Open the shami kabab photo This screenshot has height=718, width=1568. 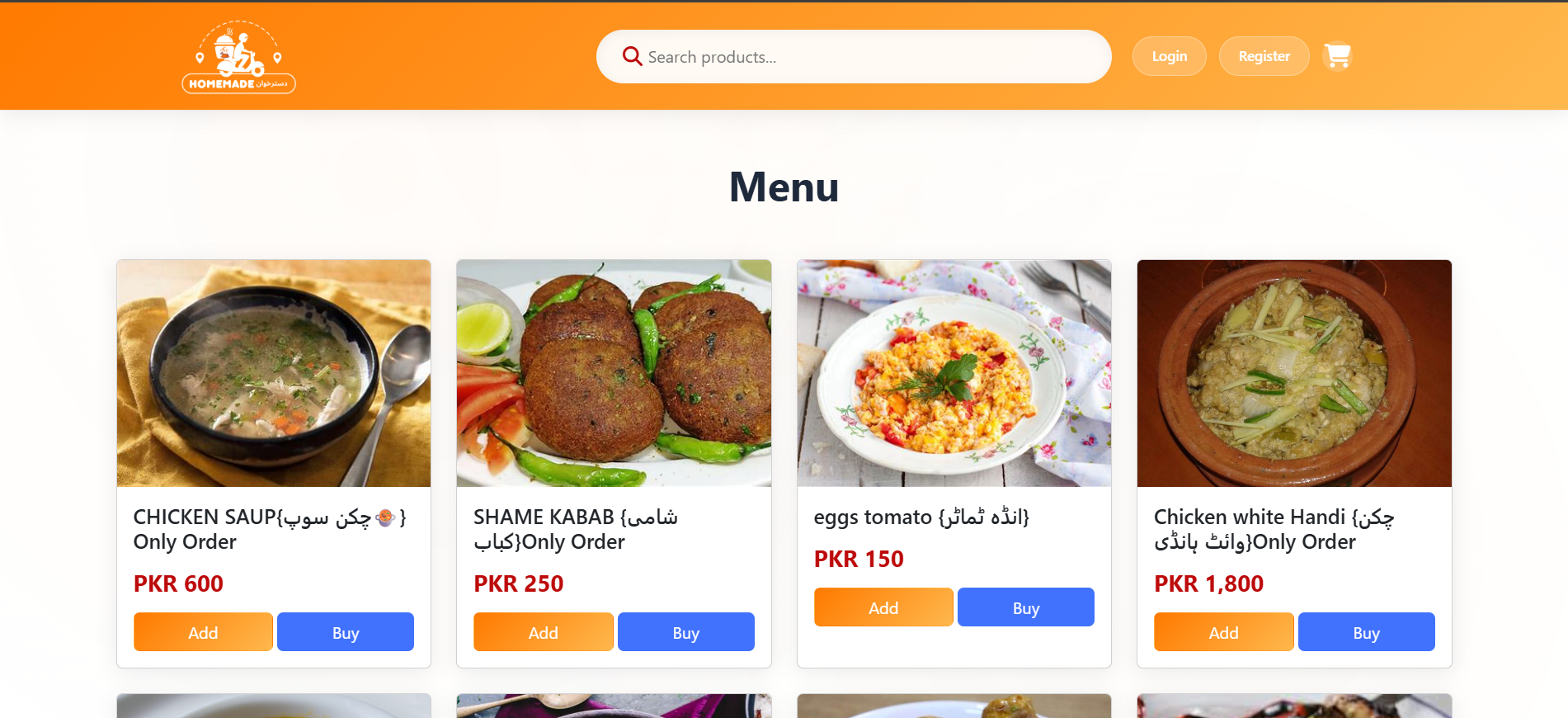pyautogui.click(x=614, y=373)
